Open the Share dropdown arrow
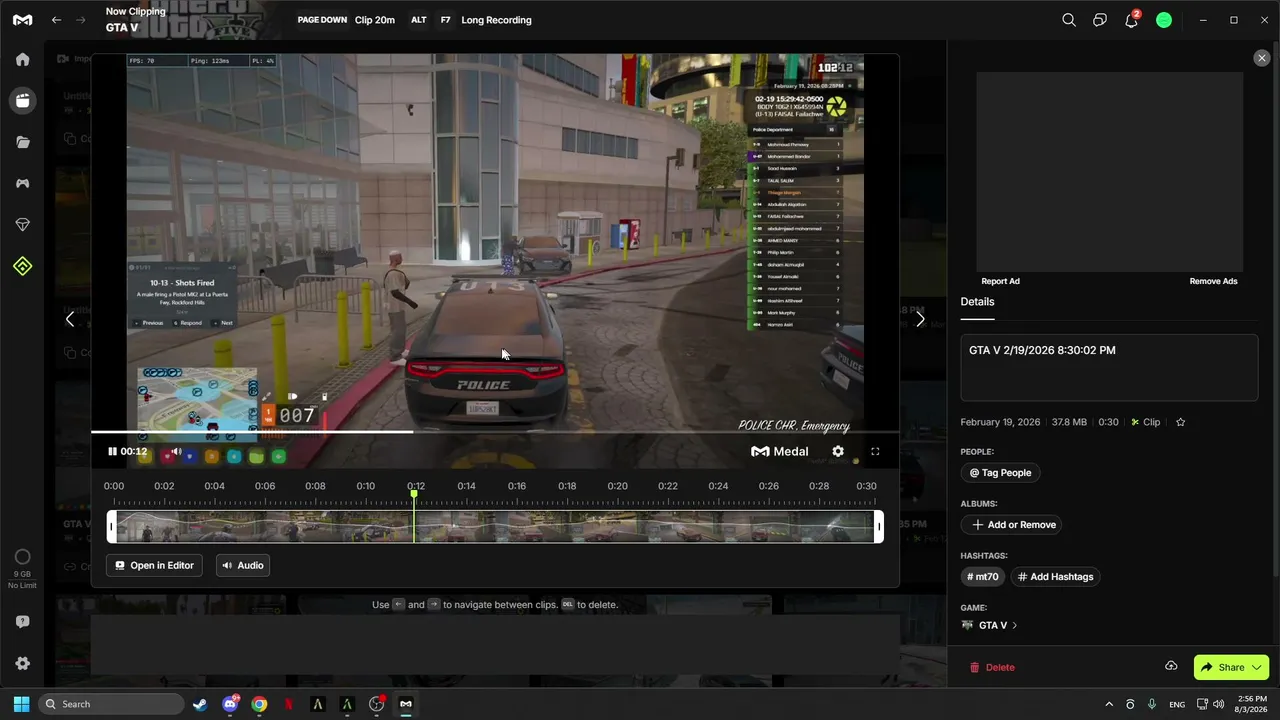Viewport: 1280px width, 720px height. pyautogui.click(x=1258, y=667)
